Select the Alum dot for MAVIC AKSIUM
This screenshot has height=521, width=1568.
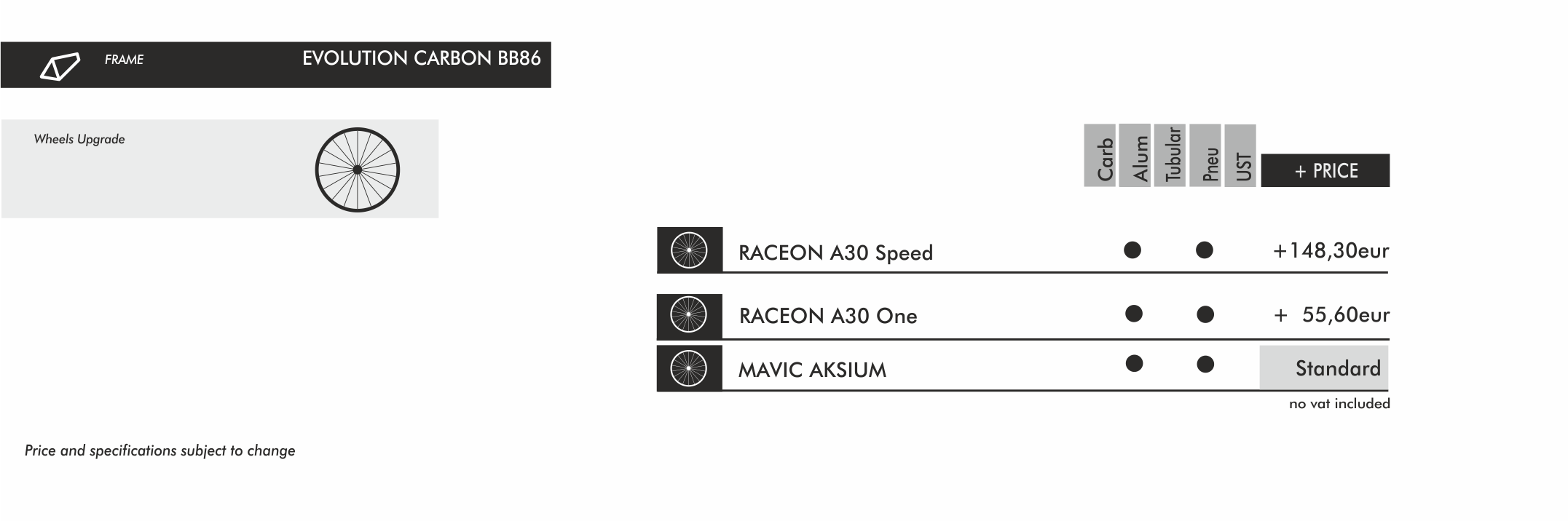click(x=1134, y=363)
